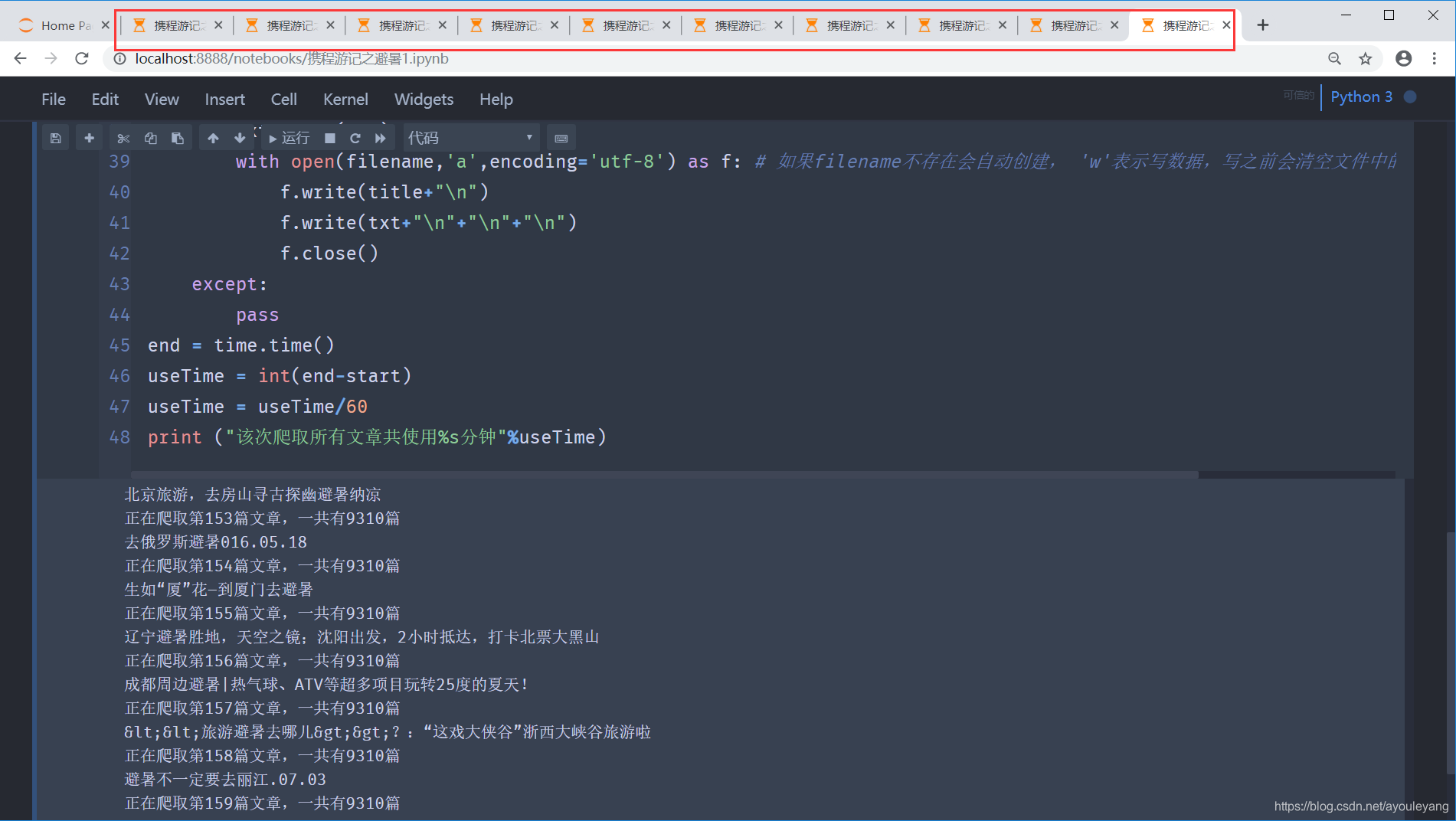Go forward in browser history
Viewport: 1456px width, 821px height.
[x=51, y=58]
